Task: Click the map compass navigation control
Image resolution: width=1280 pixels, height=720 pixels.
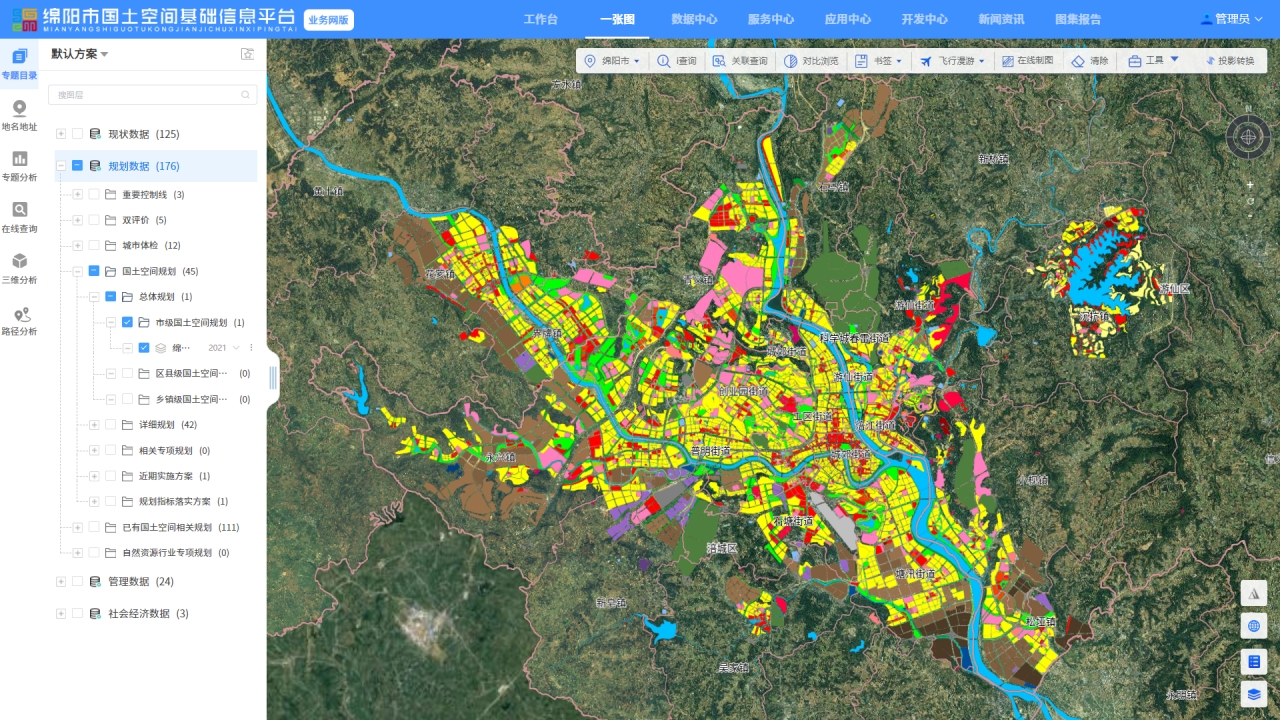Action: (1248, 137)
